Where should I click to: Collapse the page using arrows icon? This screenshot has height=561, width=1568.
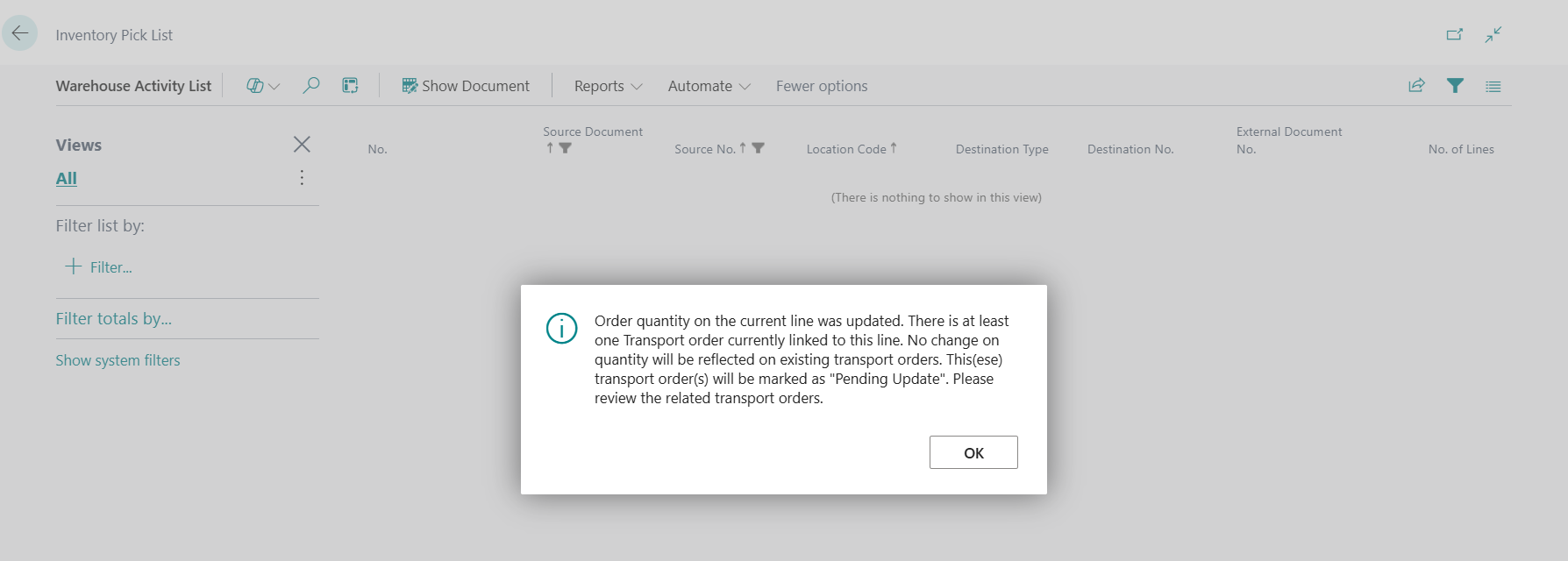(x=1493, y=35)
